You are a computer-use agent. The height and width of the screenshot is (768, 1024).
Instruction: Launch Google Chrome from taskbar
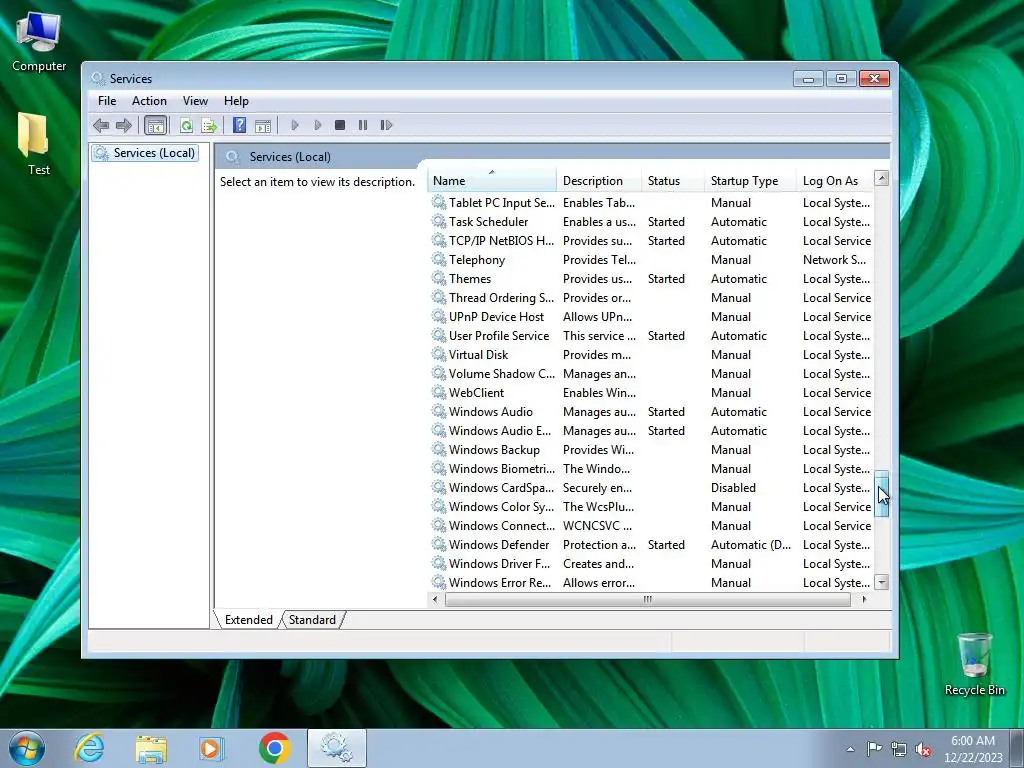pyautogui.click(x=274, y=748)
